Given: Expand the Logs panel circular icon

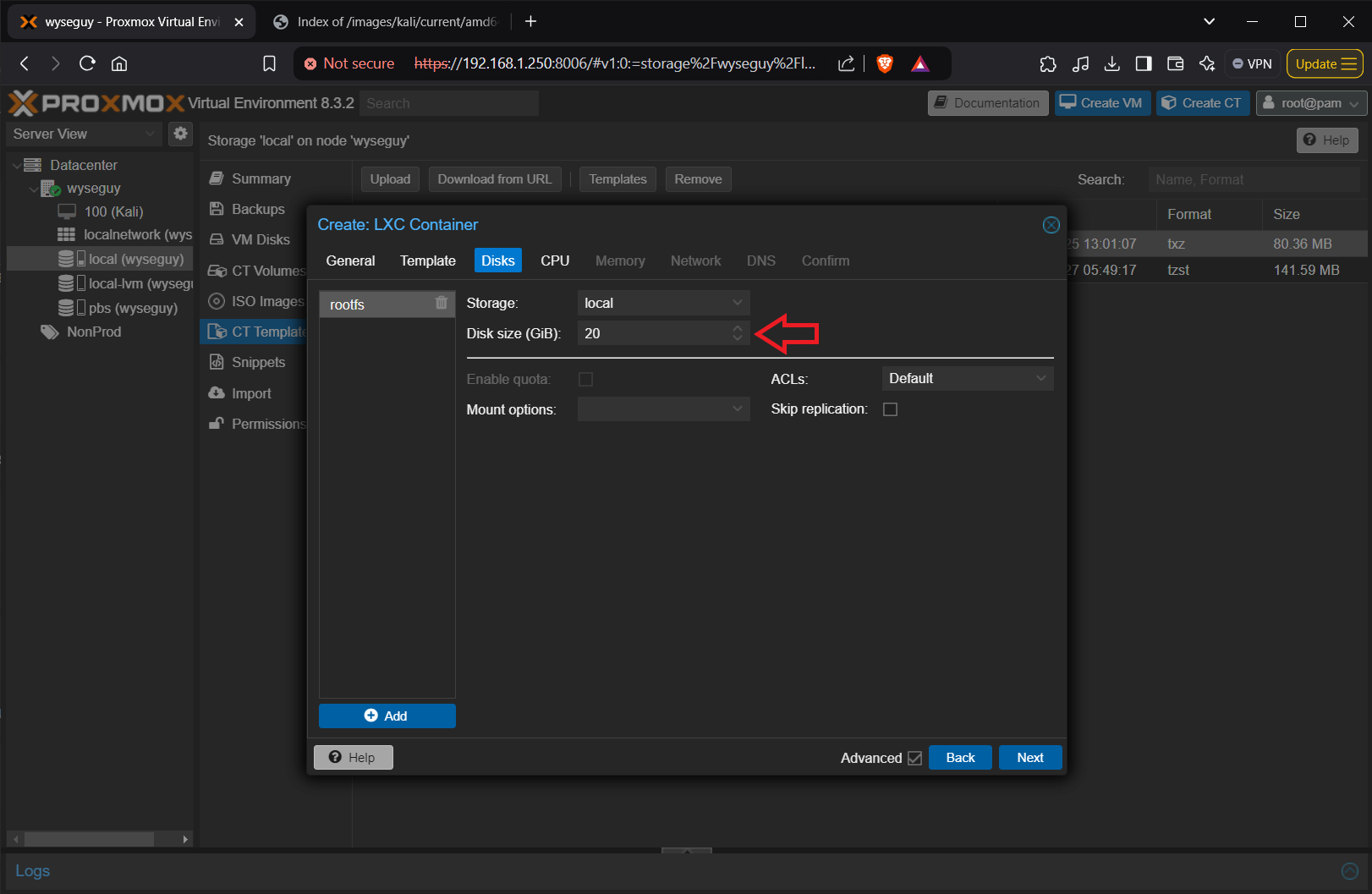Looking at the screenshot, I should click(x=1350, y=870).
